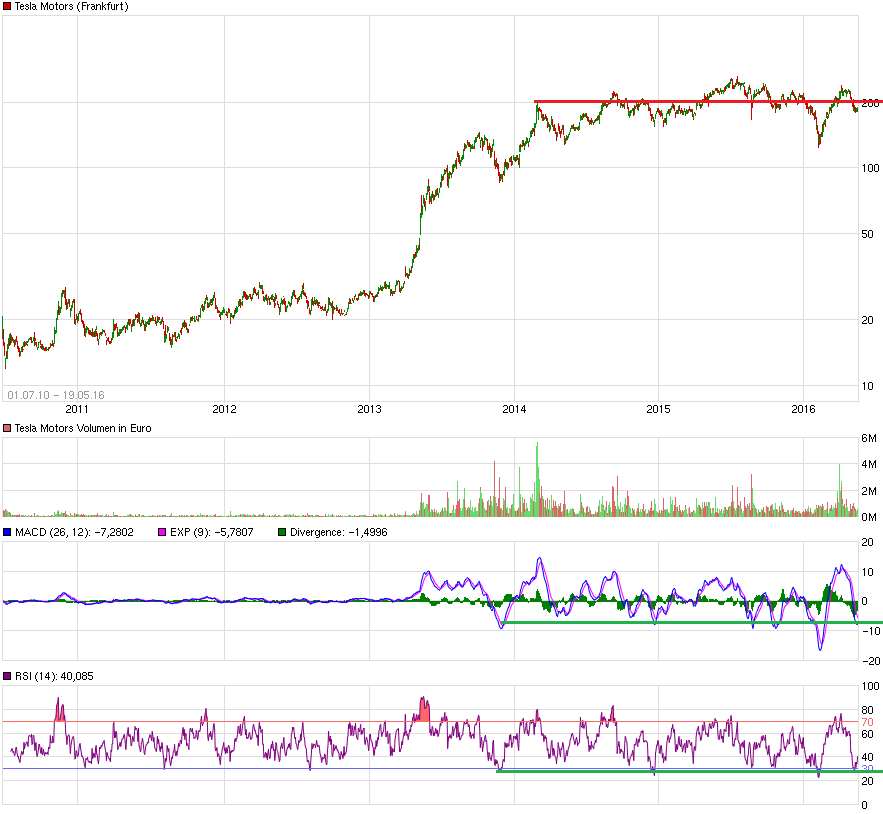Click the RSI overbought level 70 label
This screenshot has width=883, height=814.
tap(868, 722)
